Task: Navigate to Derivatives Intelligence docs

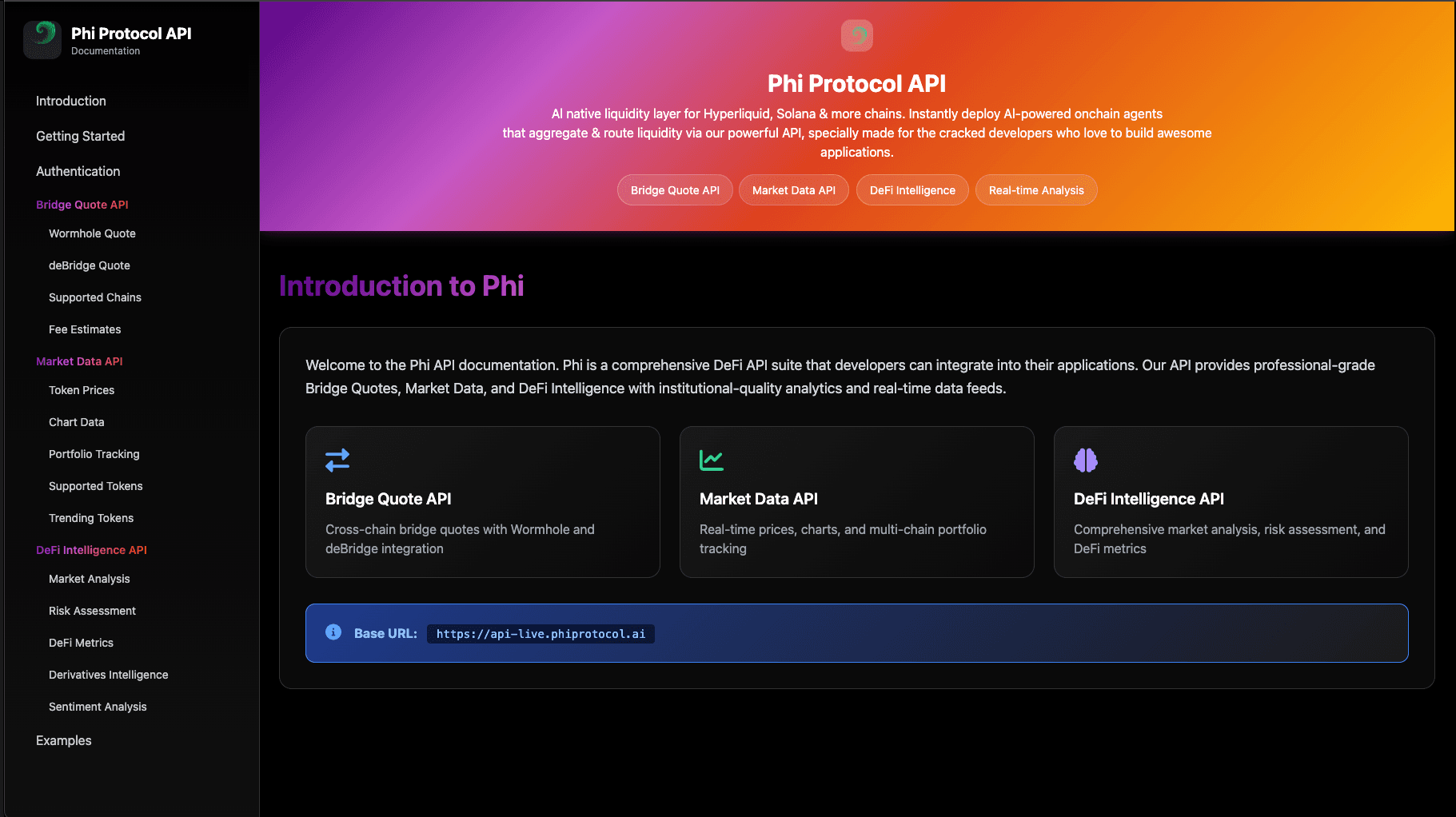Action: (109, 675)
